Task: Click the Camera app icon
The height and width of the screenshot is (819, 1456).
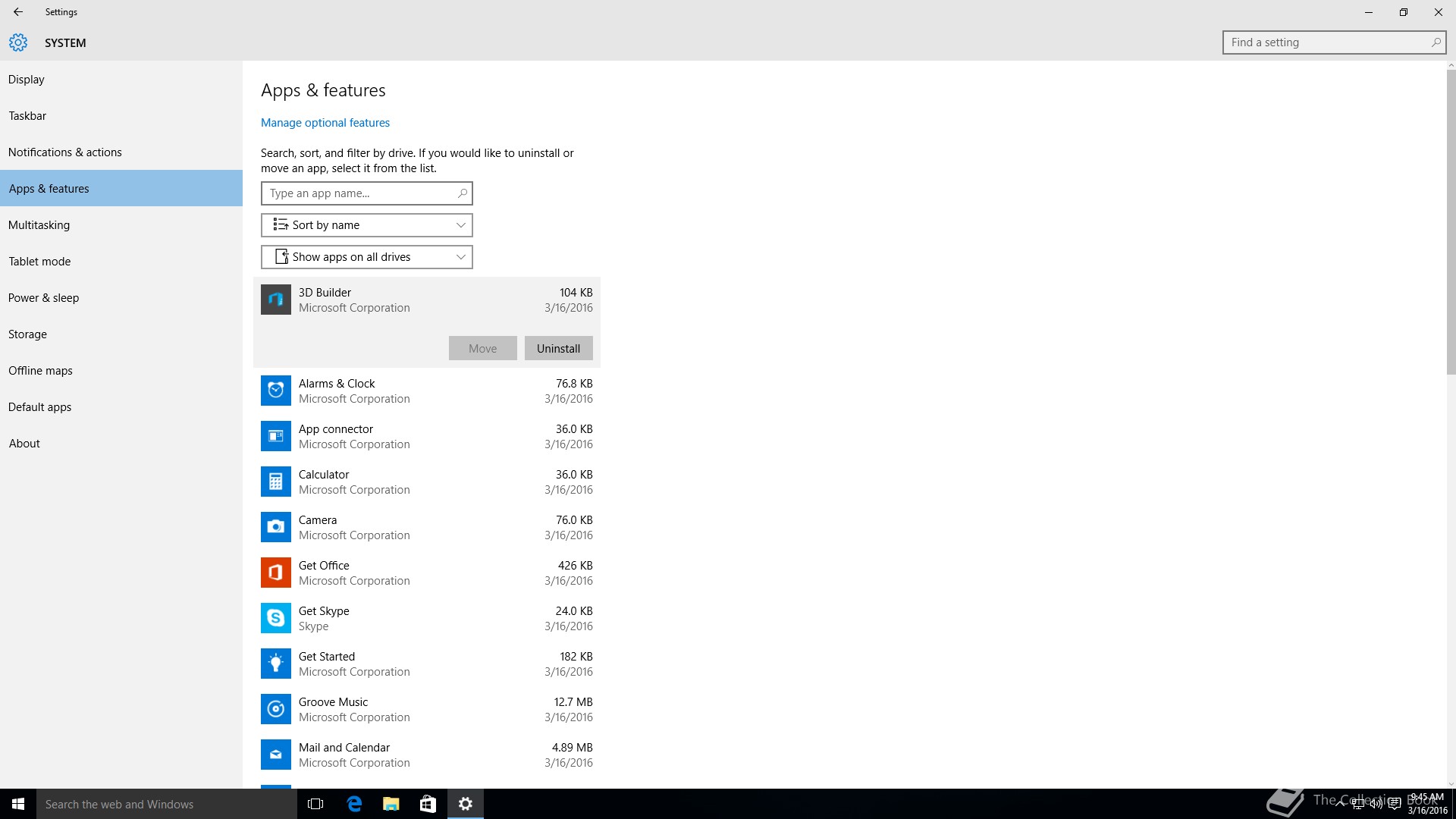Action: click(x=275, y=527)
